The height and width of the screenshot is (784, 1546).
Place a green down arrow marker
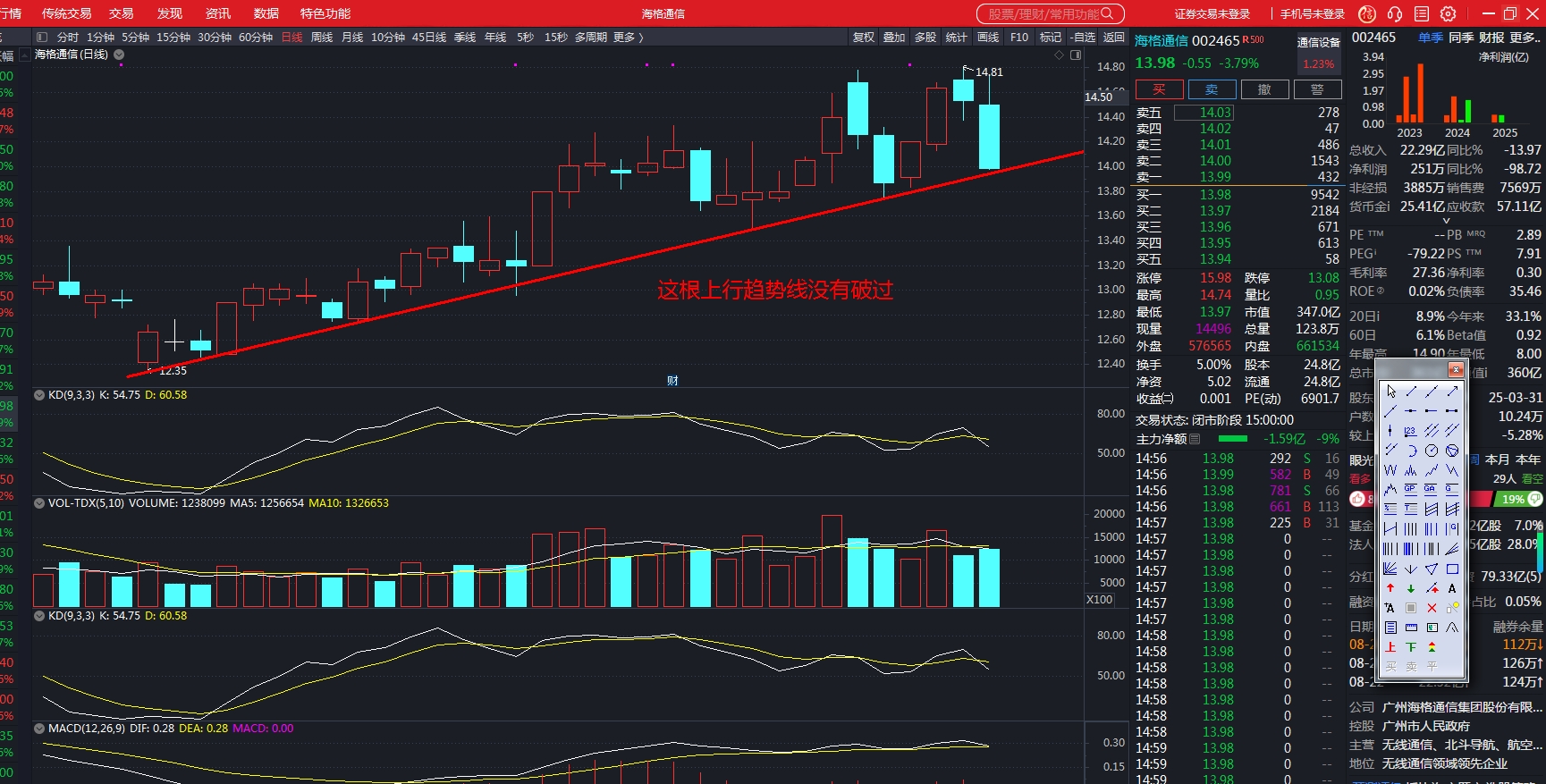point(1411,588)
